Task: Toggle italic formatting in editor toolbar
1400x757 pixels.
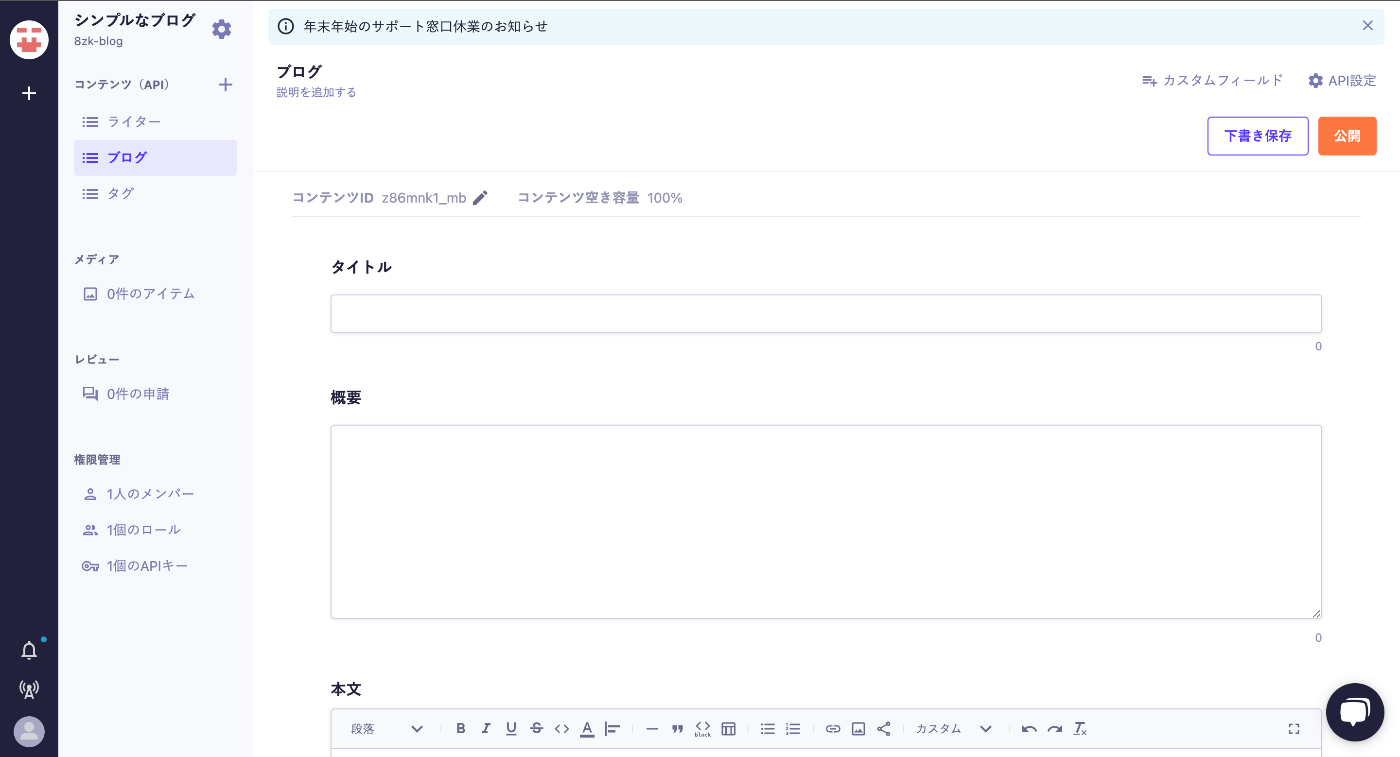Action: point(486,729)
